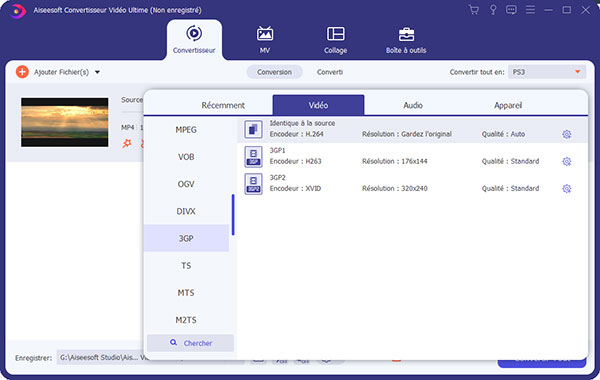Open the Appareil format tab

tap(508, 105)
